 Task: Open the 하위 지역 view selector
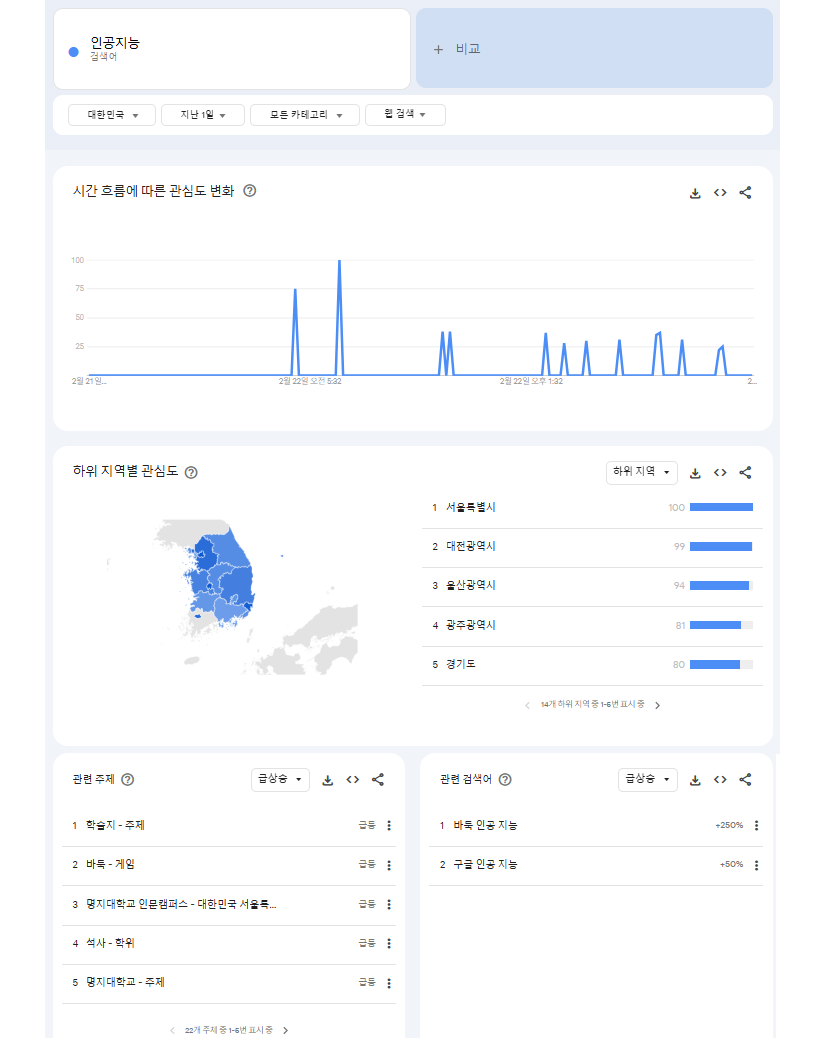click(x=638, y=472)
